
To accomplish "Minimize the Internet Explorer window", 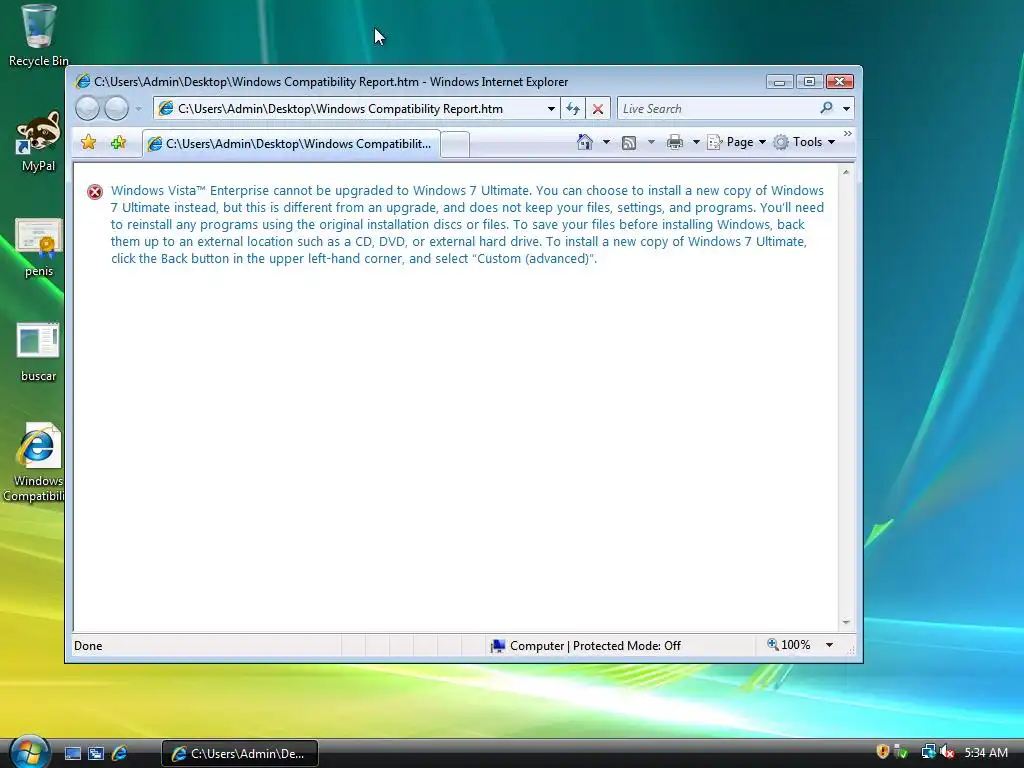I will [780, 82].
